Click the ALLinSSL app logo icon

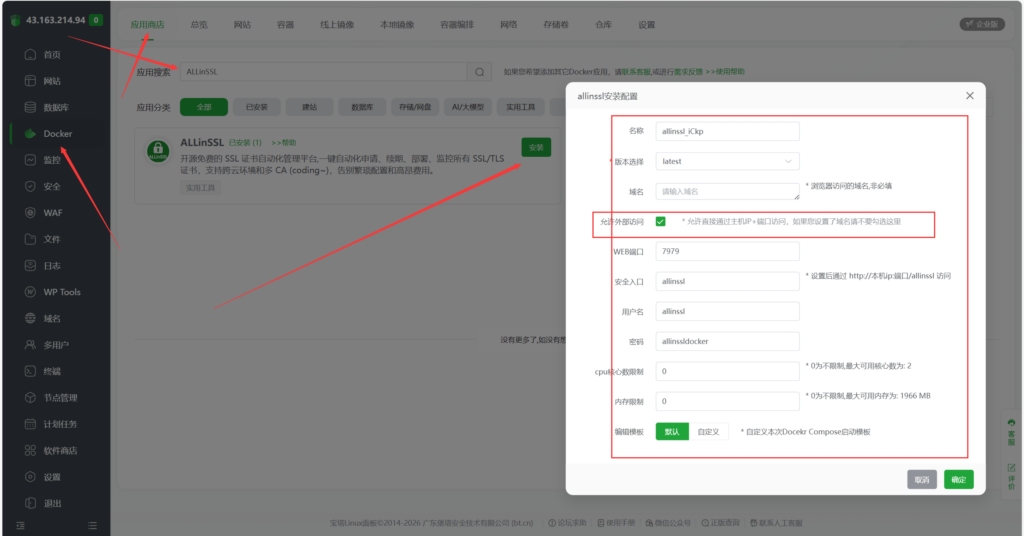coord(157,151)
